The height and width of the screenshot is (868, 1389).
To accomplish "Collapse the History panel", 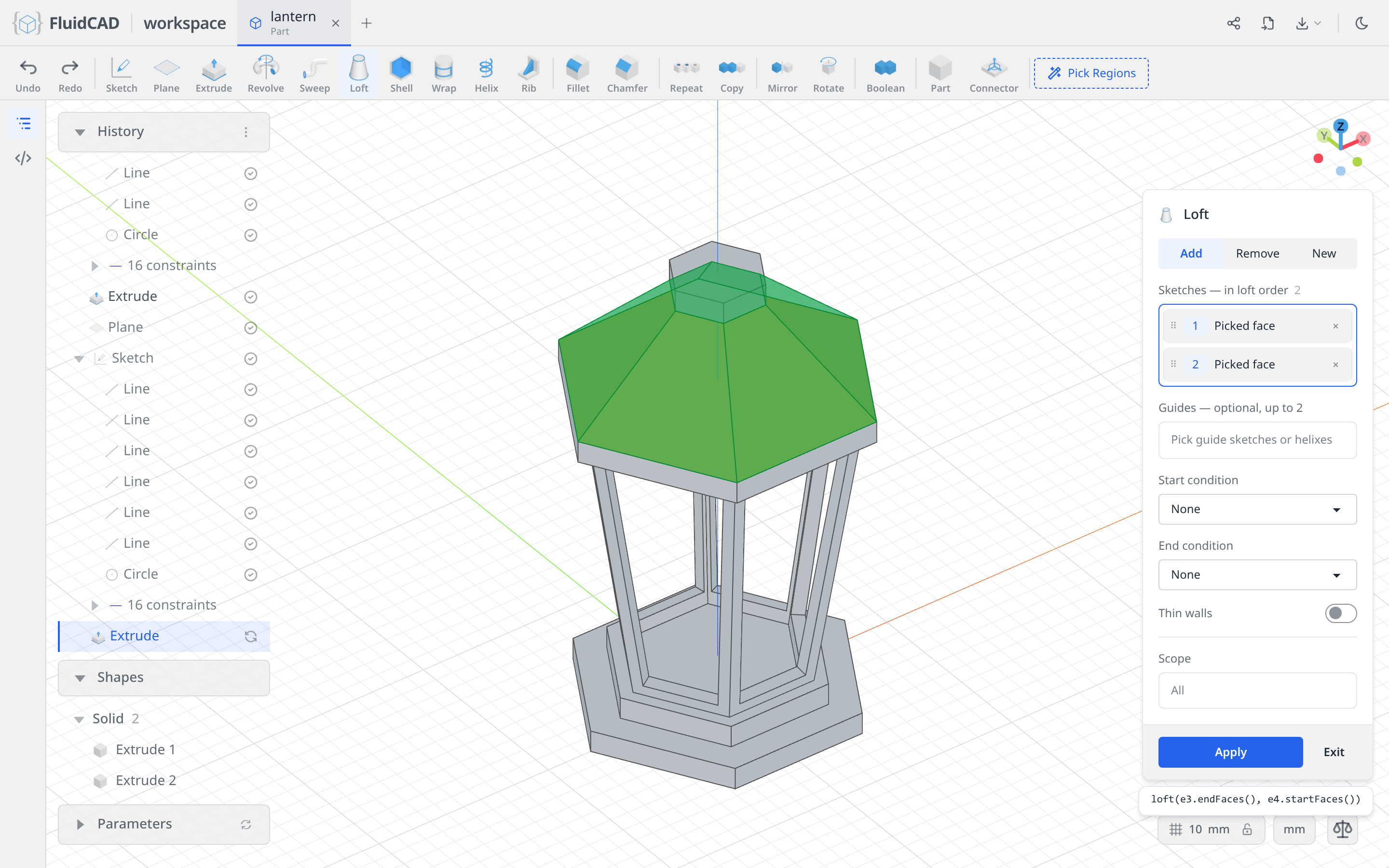I will [80, 132].
